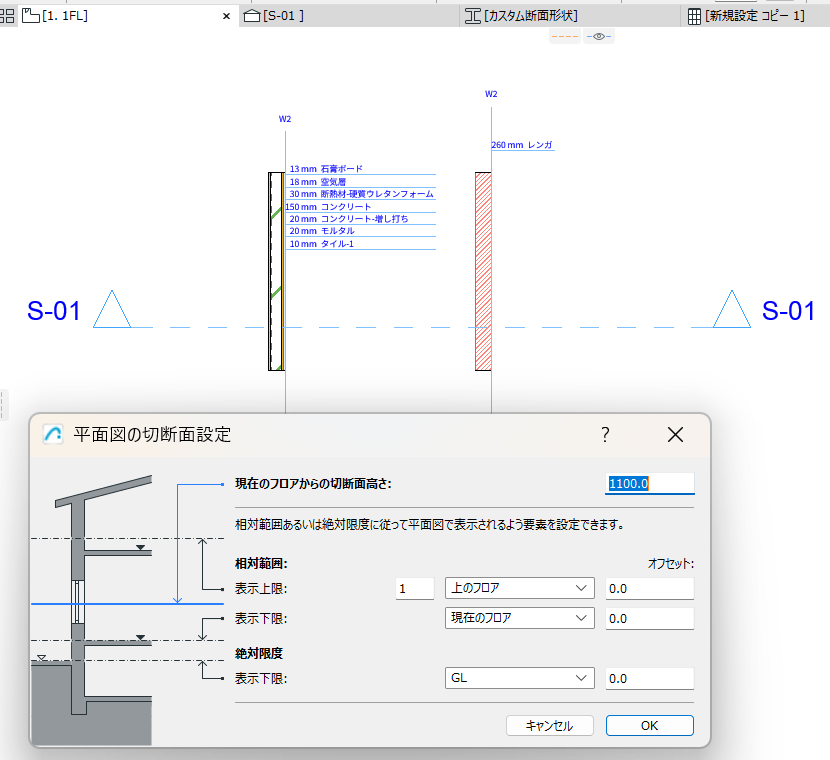The height and width of the screenshot is (760, 830).
Task: Open the 現在のフロア lower limit dropdown
Action: tap(520, 618)
